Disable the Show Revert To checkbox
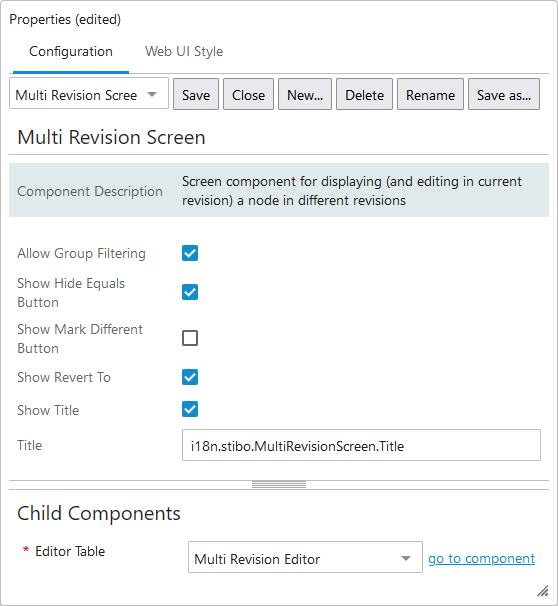Viewport: 558px width, 606px height. 190,377
